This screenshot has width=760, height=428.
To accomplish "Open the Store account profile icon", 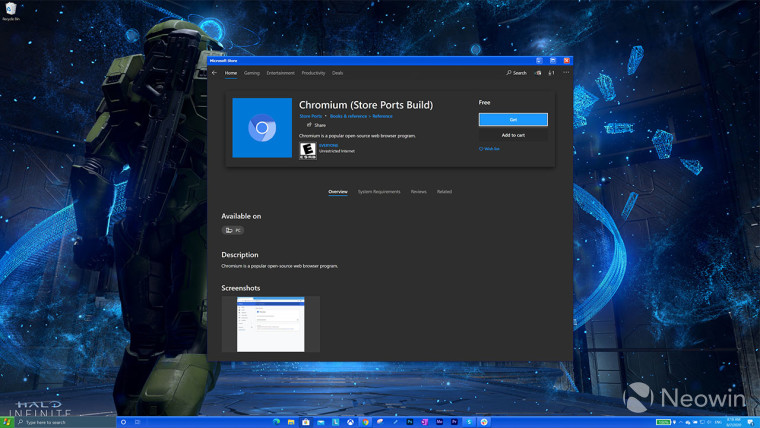I will 538,73.
